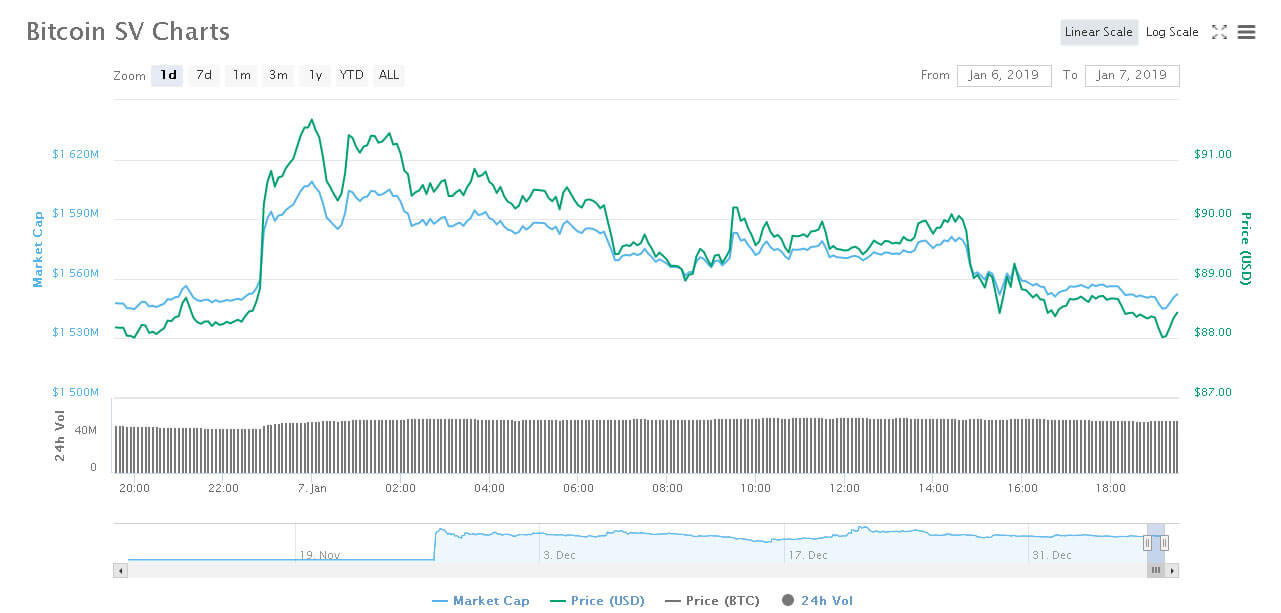
Task: Select 7d zoom range
Action: coord(204,75)
